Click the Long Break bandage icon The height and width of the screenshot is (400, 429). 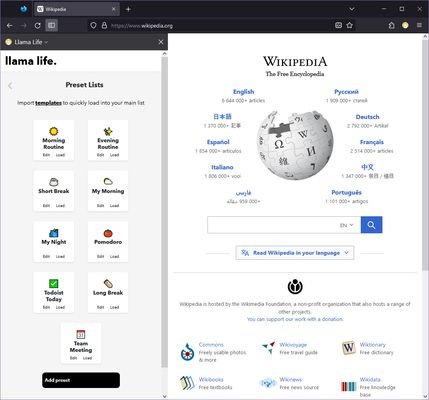pos(108,283)
